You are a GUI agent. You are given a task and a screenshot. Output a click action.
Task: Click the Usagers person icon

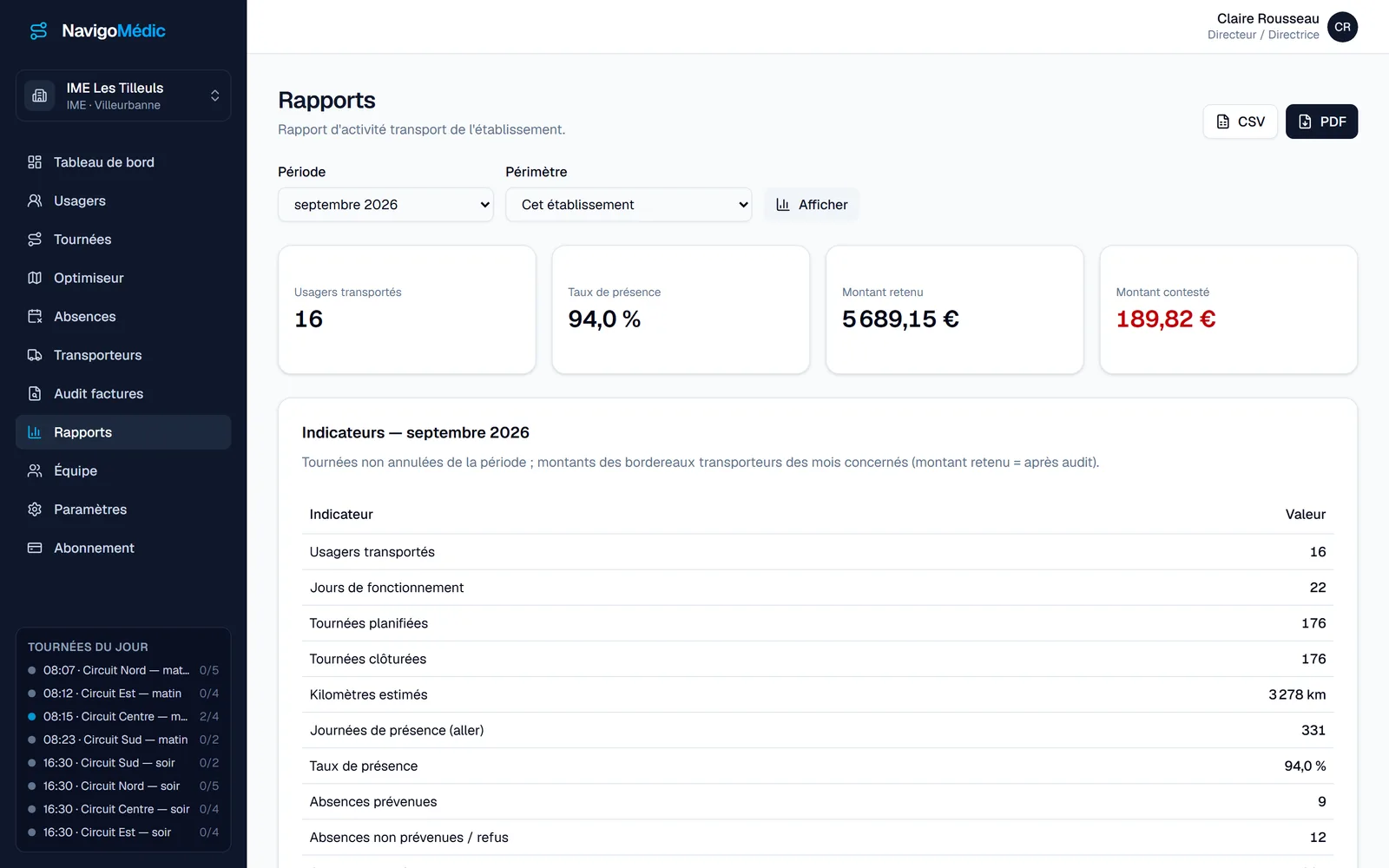(x=35, y=201)
